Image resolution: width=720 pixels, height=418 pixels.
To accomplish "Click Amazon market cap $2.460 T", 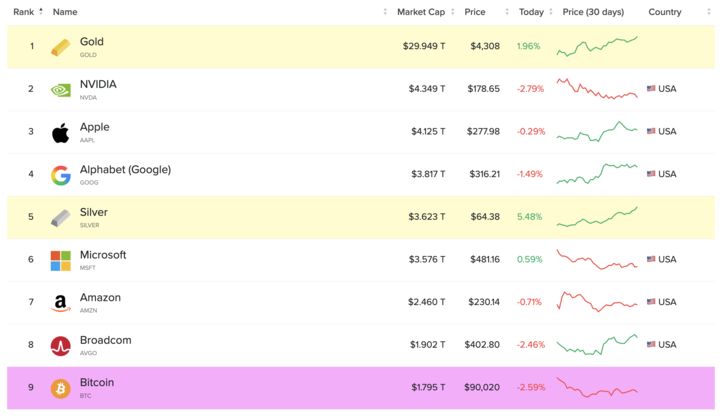I will tap(427, 302).
